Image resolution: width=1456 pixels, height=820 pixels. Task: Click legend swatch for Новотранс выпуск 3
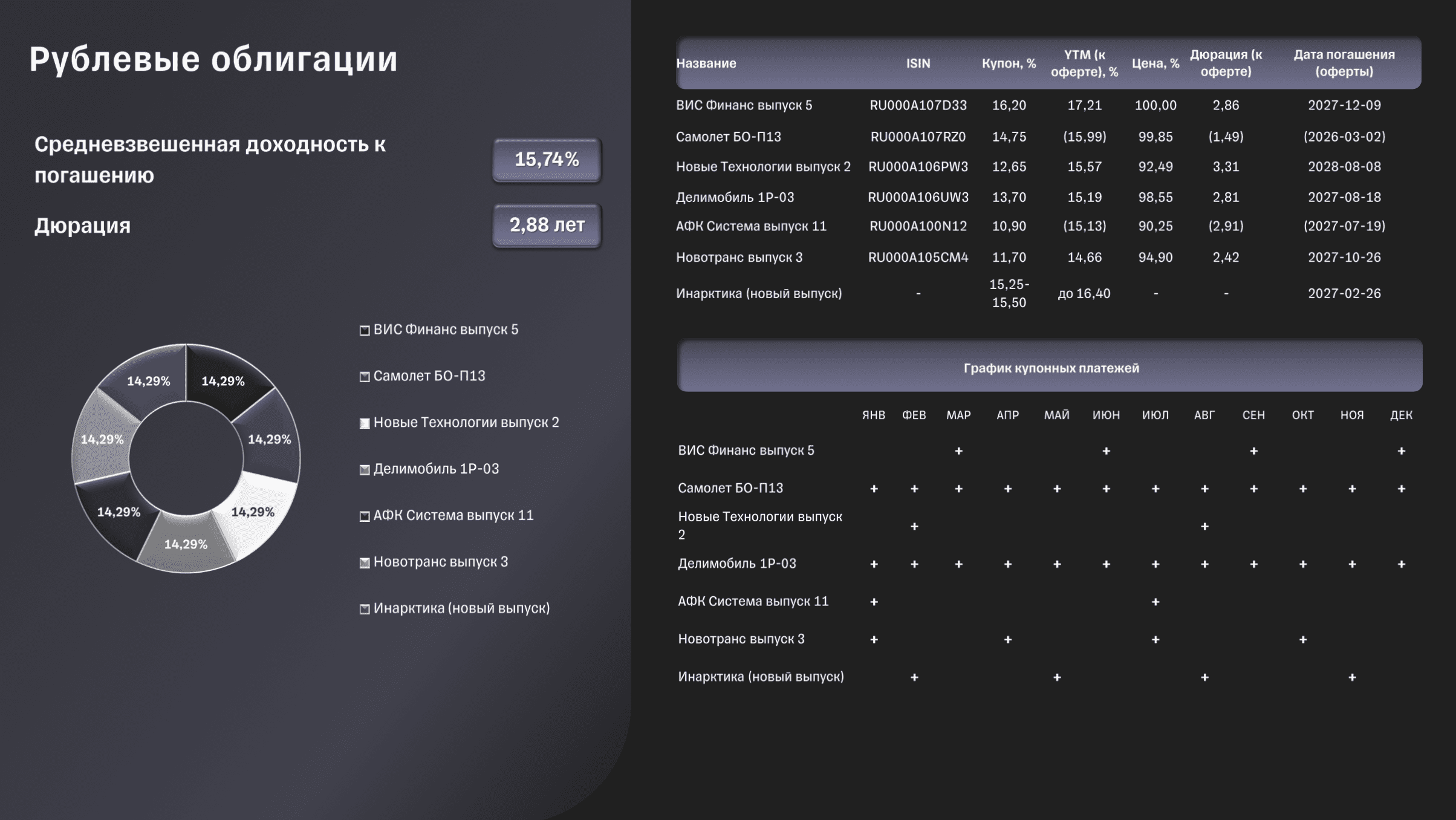[365, 563]
